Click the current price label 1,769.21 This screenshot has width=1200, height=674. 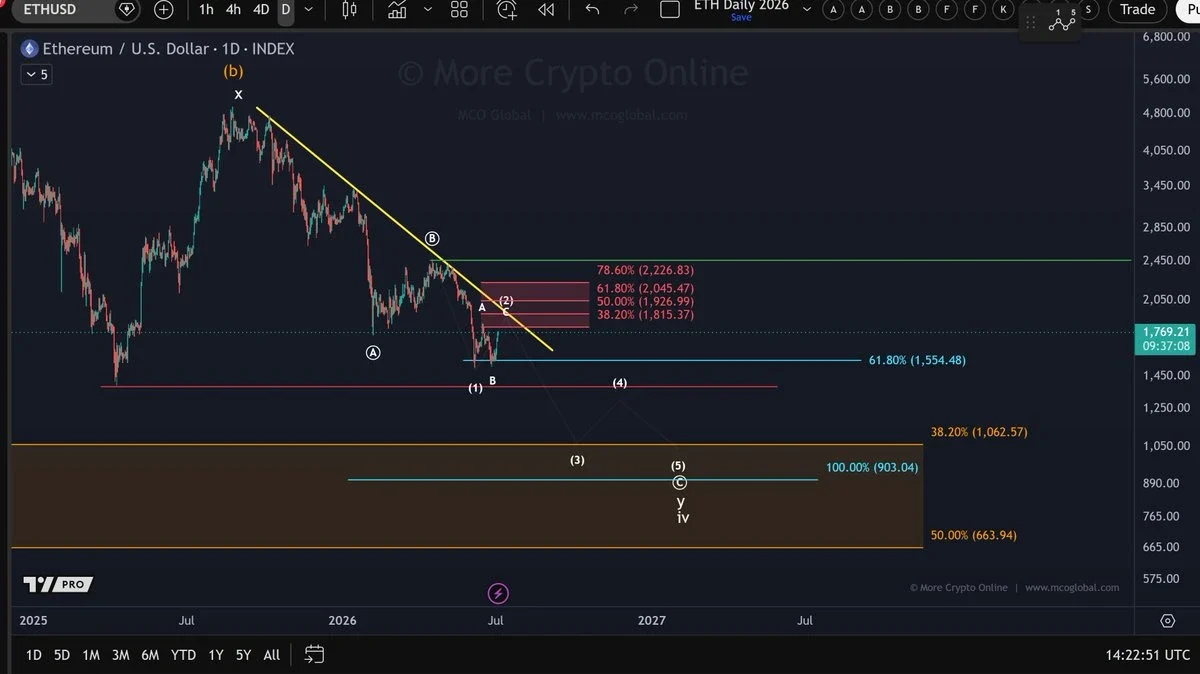tap(1168, 331)
